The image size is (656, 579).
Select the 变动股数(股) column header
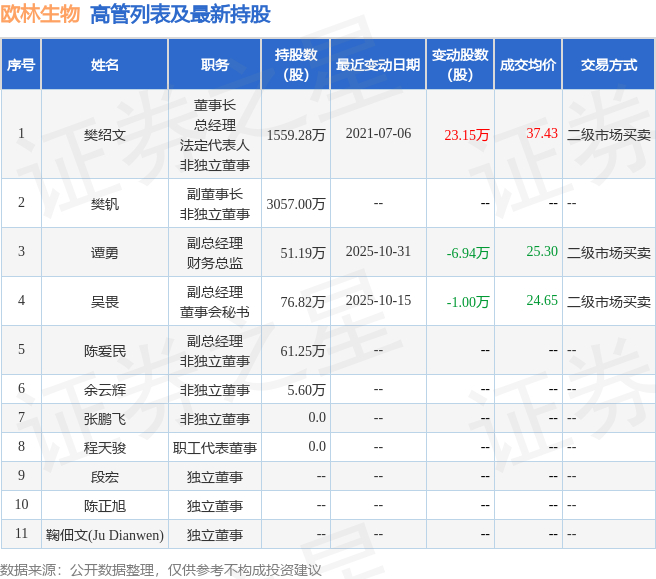(460, 64)
